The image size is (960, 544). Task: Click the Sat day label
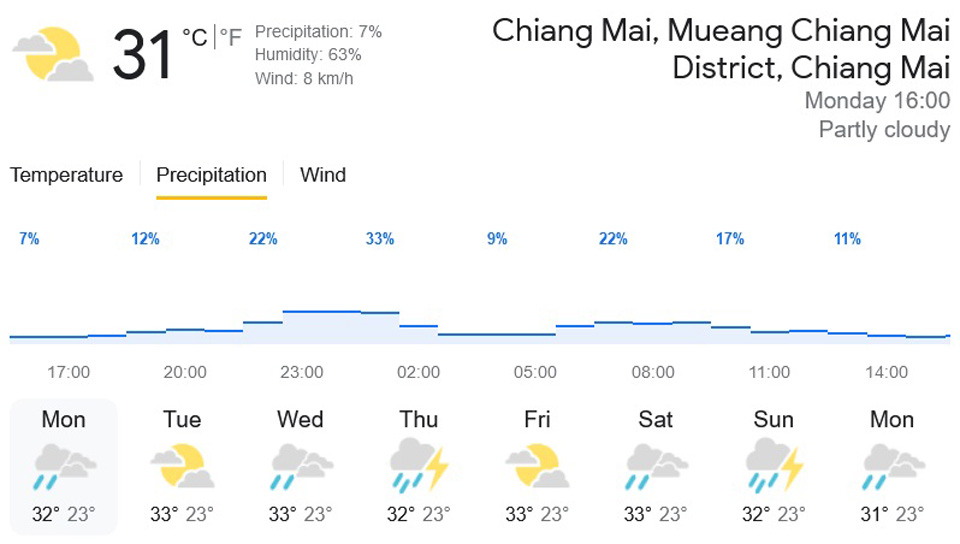tap(655, 420)
